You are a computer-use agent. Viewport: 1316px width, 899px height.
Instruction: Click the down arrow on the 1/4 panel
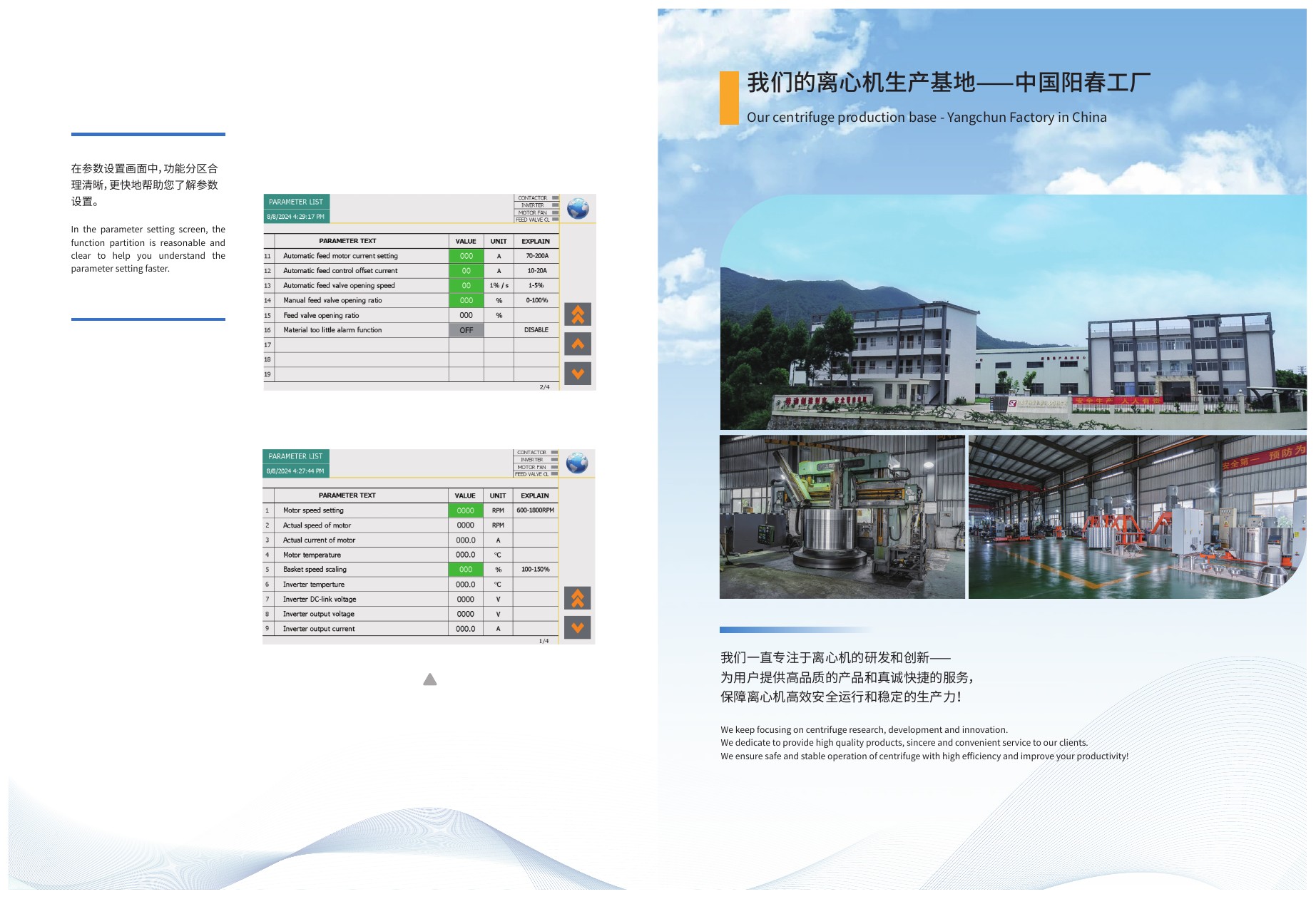pyautogui.click(x=578, y=627)
